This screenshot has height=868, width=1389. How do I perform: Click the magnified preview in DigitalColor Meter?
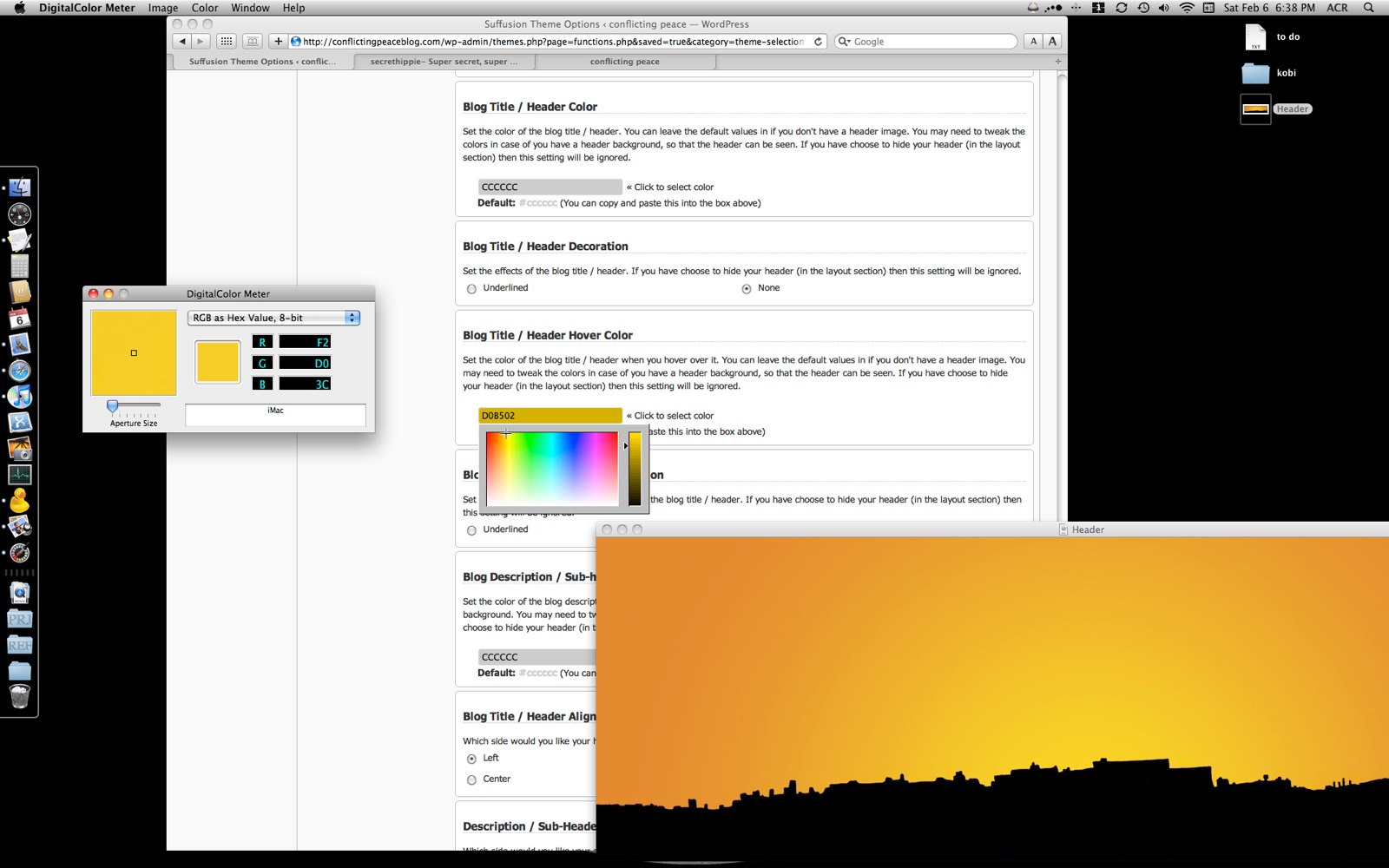(x=134, y=353)
